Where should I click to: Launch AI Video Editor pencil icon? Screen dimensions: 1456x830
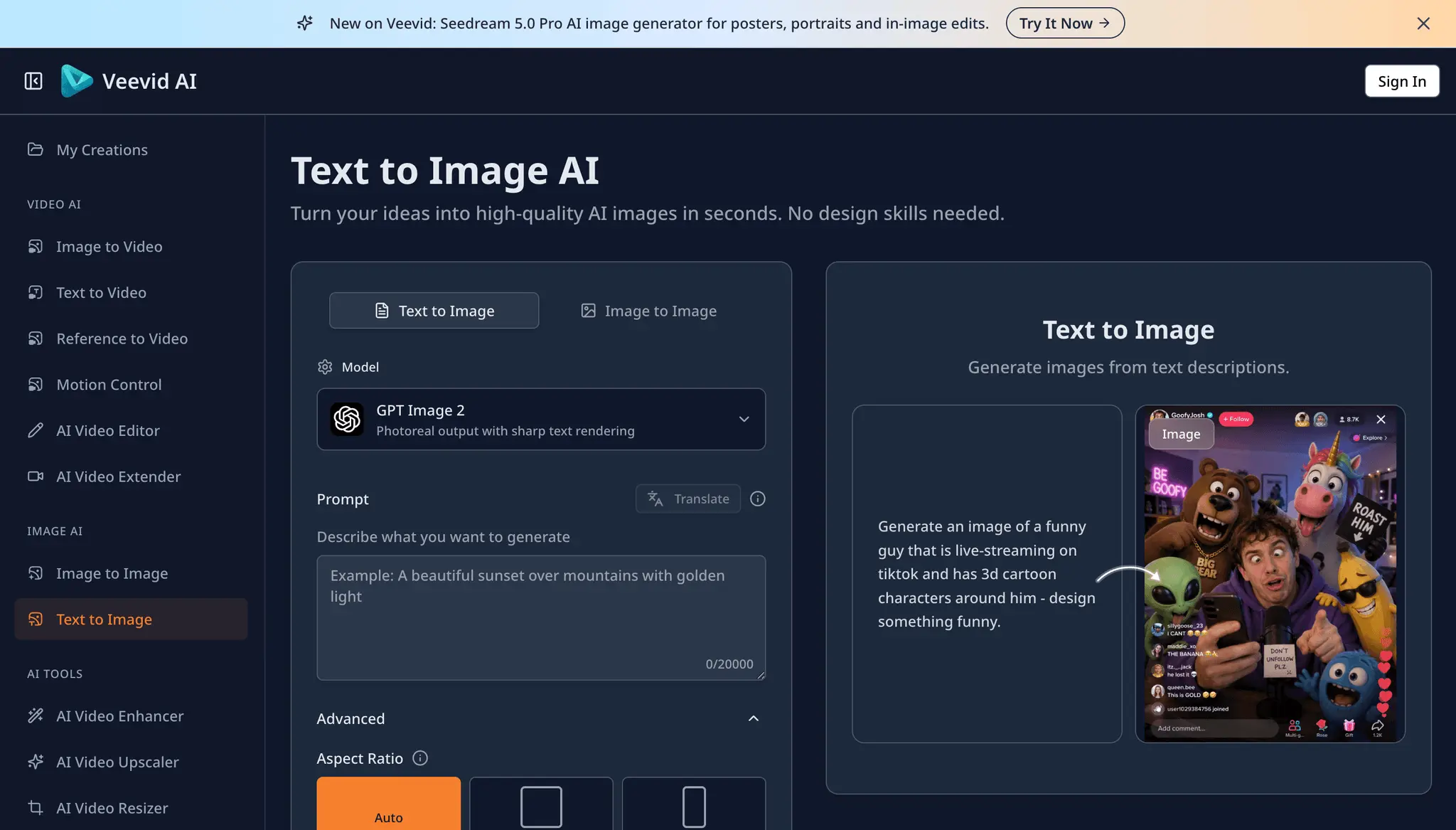pyautogui.click(x=36, y=430)
